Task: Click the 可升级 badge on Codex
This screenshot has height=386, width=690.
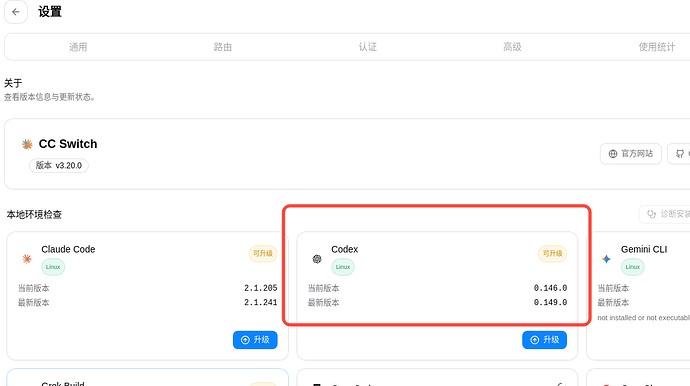Action: coord(552,254)
